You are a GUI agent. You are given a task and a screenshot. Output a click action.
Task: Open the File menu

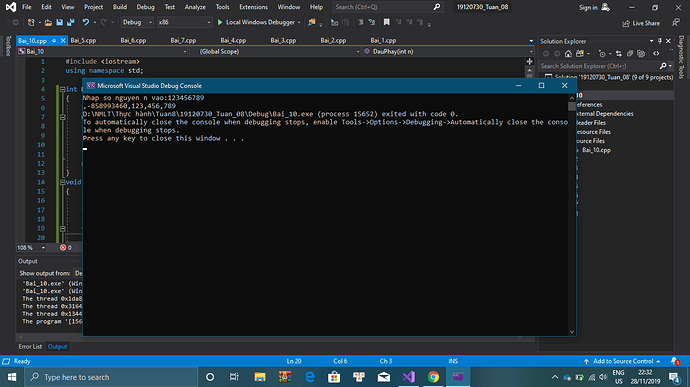(26, 7)
